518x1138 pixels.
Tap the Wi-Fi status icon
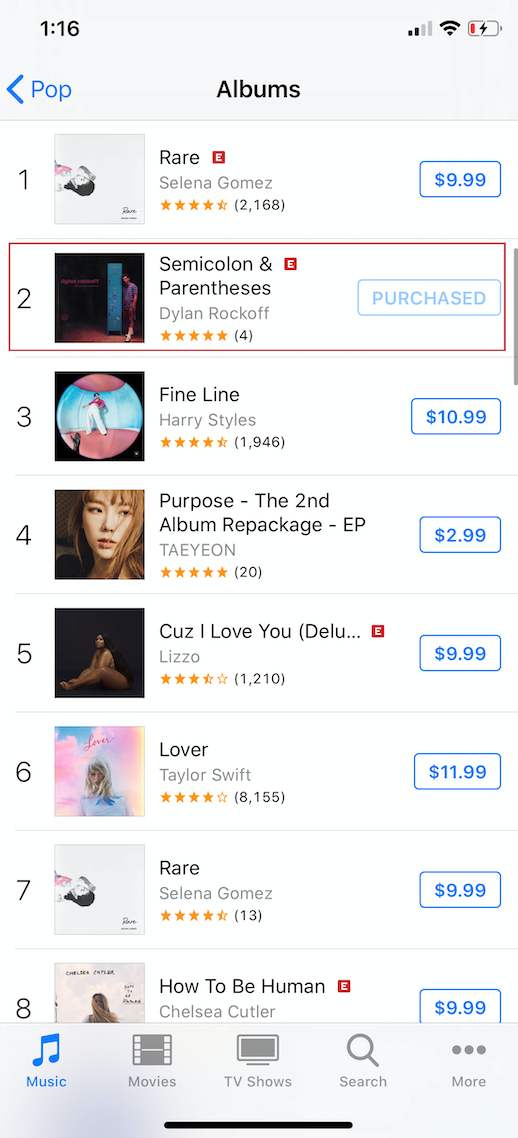(451, 29)
